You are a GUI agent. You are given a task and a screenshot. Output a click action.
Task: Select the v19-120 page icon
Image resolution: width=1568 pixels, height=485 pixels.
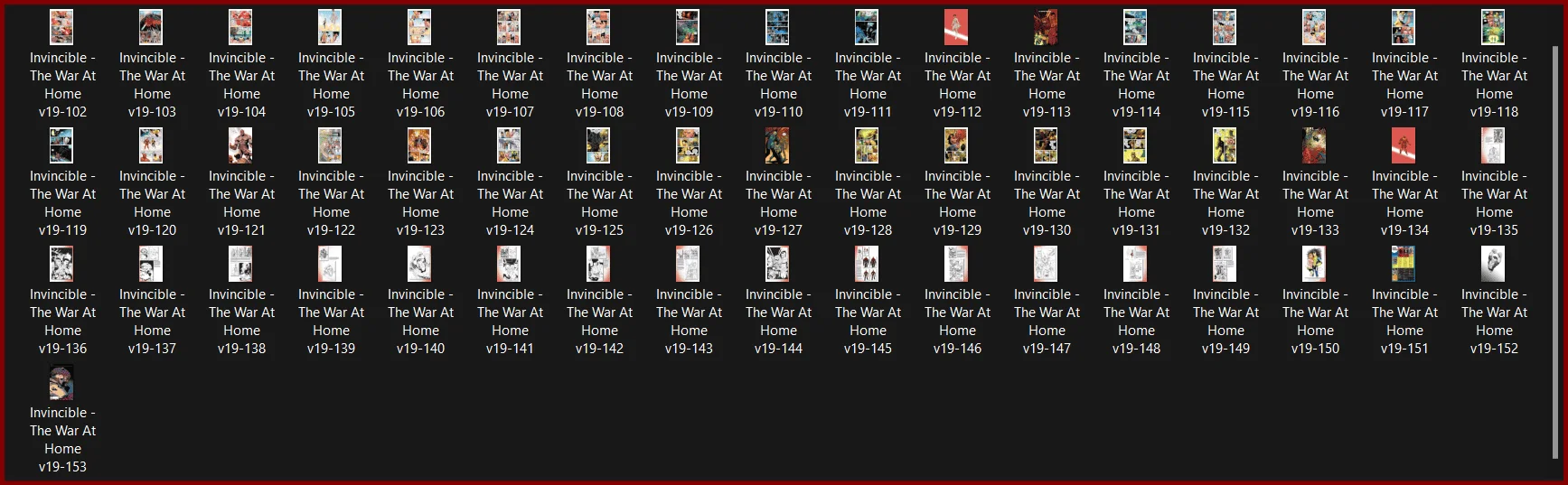[x=151, y=145]
